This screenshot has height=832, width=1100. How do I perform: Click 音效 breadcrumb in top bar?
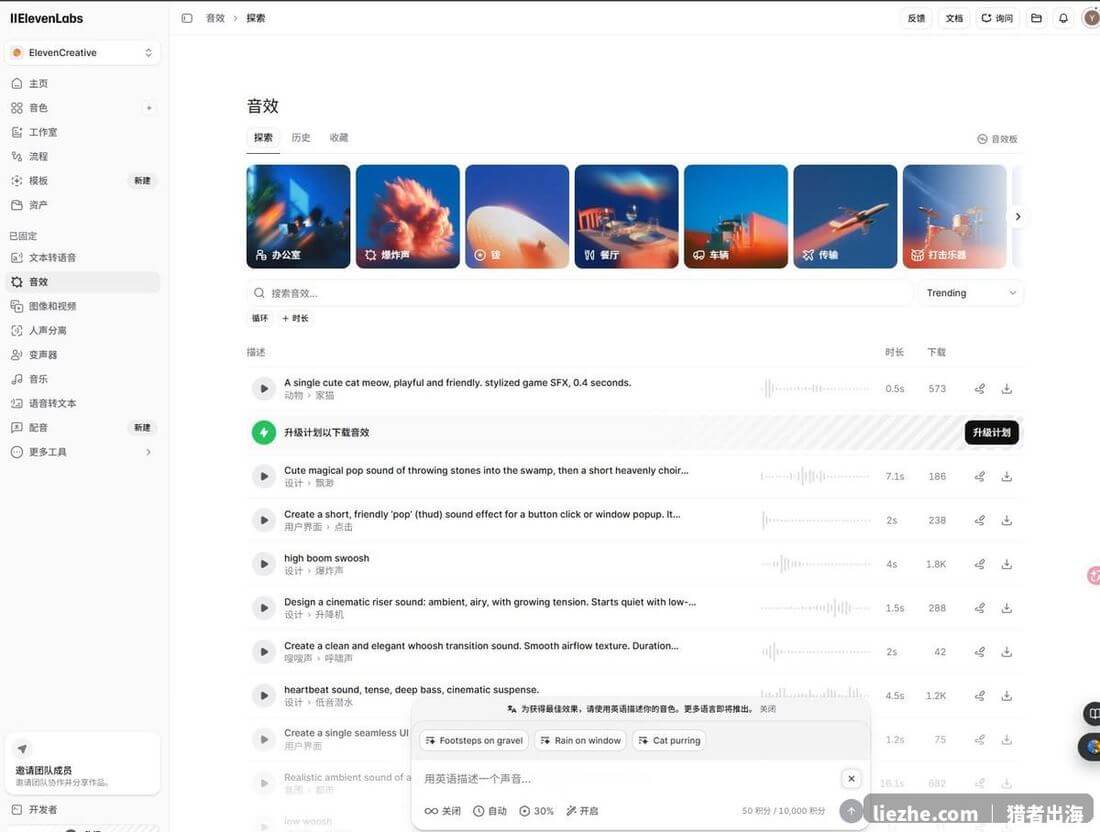[x=215, y=18]
